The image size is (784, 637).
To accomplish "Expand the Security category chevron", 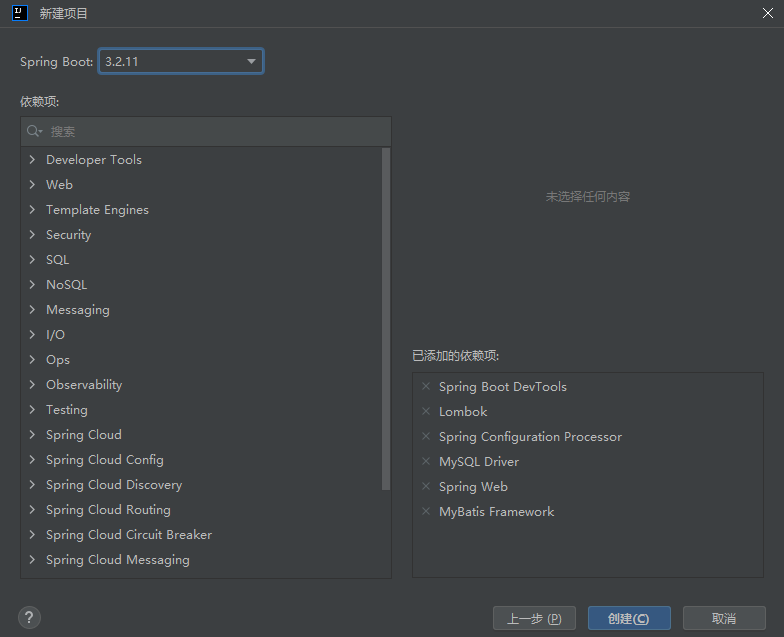I will point(32,234).
